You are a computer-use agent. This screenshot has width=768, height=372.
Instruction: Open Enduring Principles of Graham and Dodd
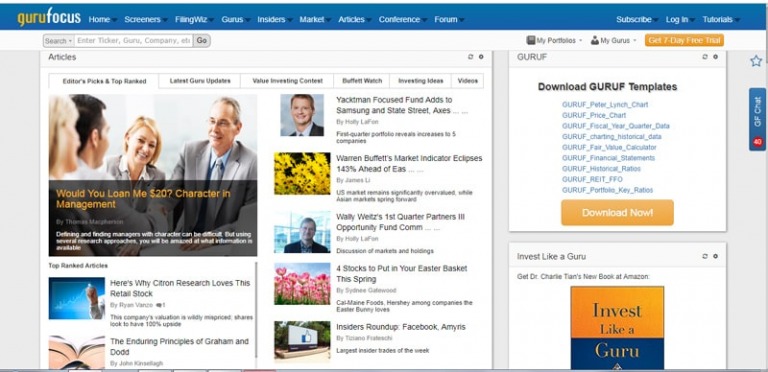(179, 347)
